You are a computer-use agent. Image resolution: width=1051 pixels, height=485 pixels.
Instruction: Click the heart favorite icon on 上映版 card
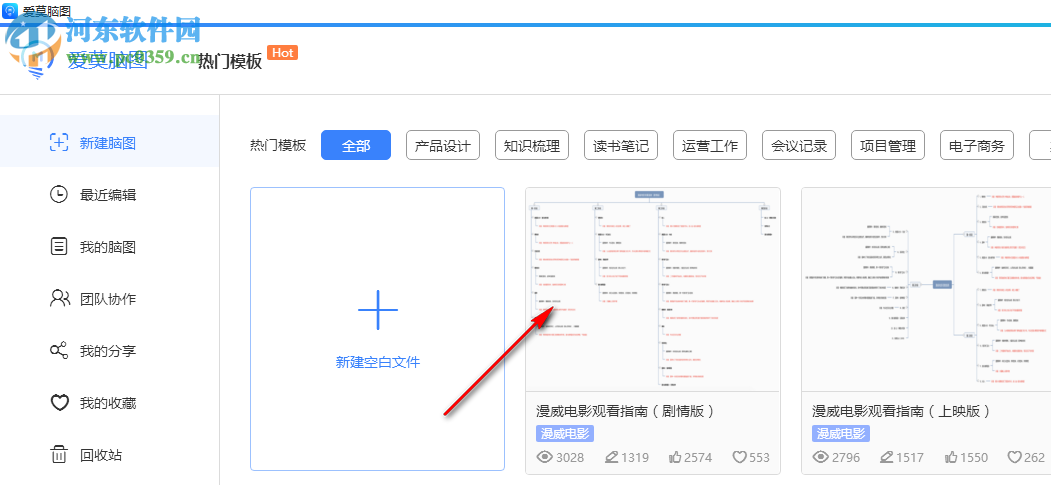click(x=1015, y=458)
